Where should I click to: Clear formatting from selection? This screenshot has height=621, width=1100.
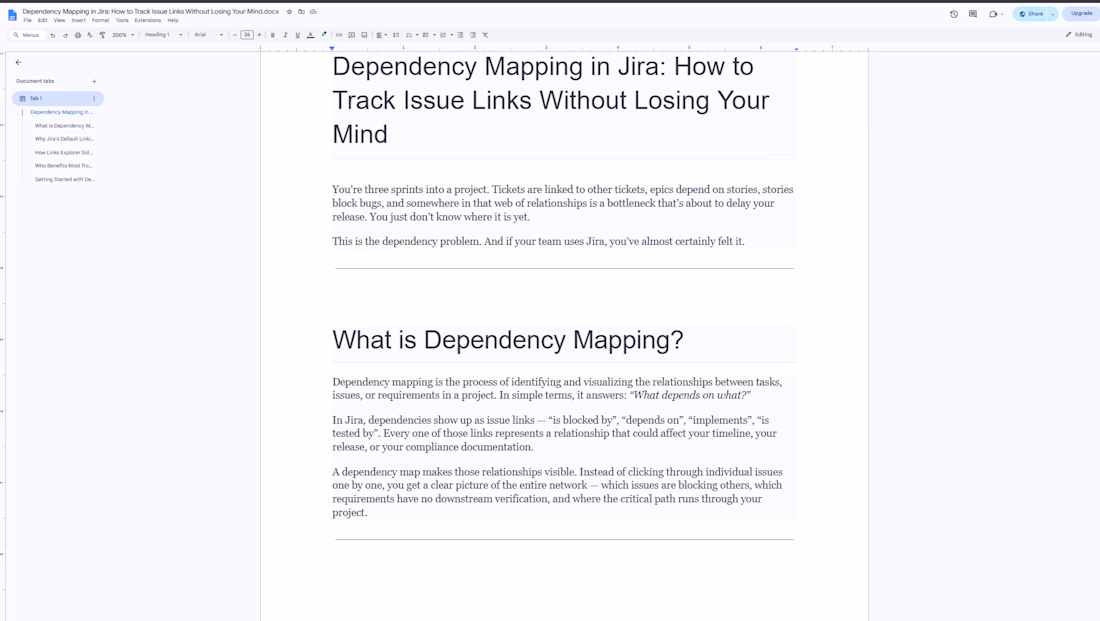[x=485, y=35]
